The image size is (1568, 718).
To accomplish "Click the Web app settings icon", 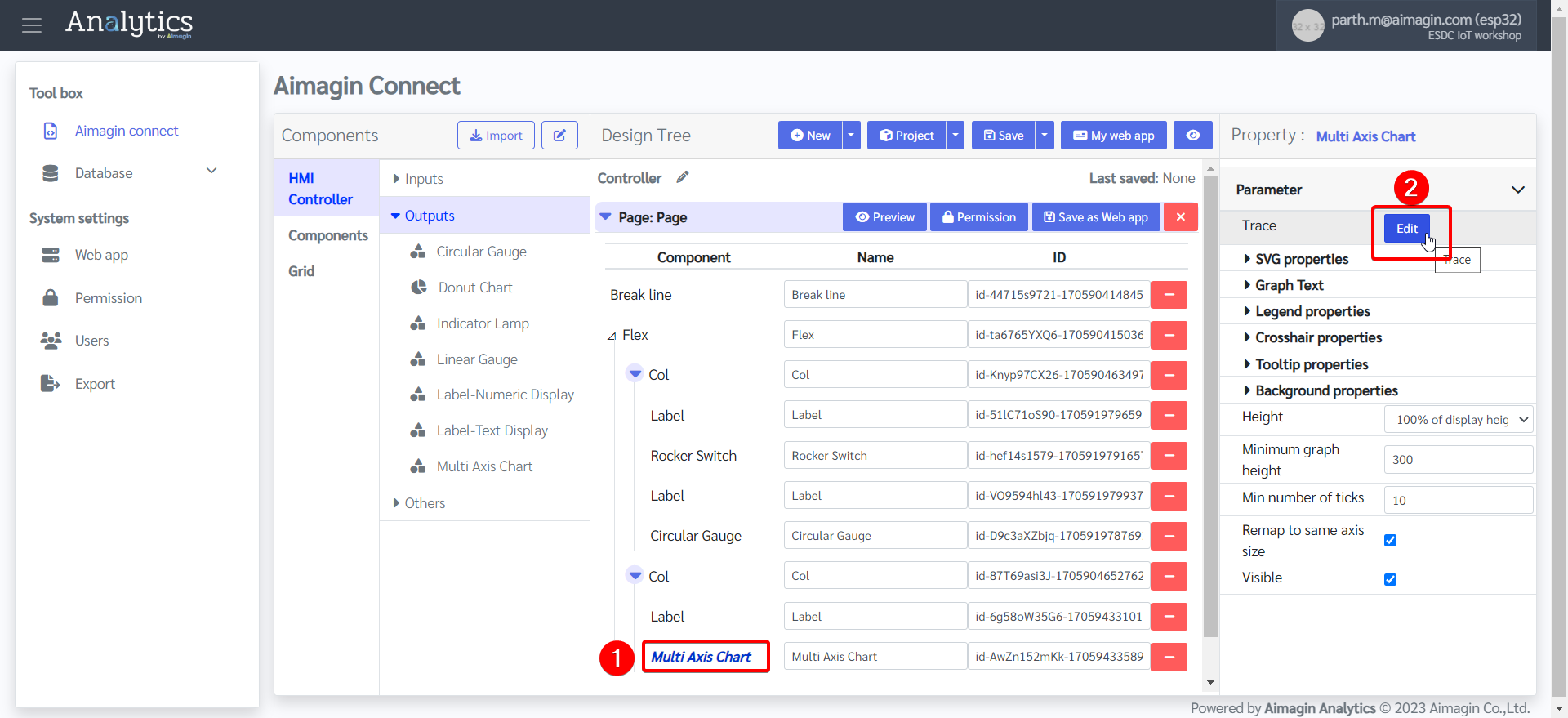I will 51,255.
